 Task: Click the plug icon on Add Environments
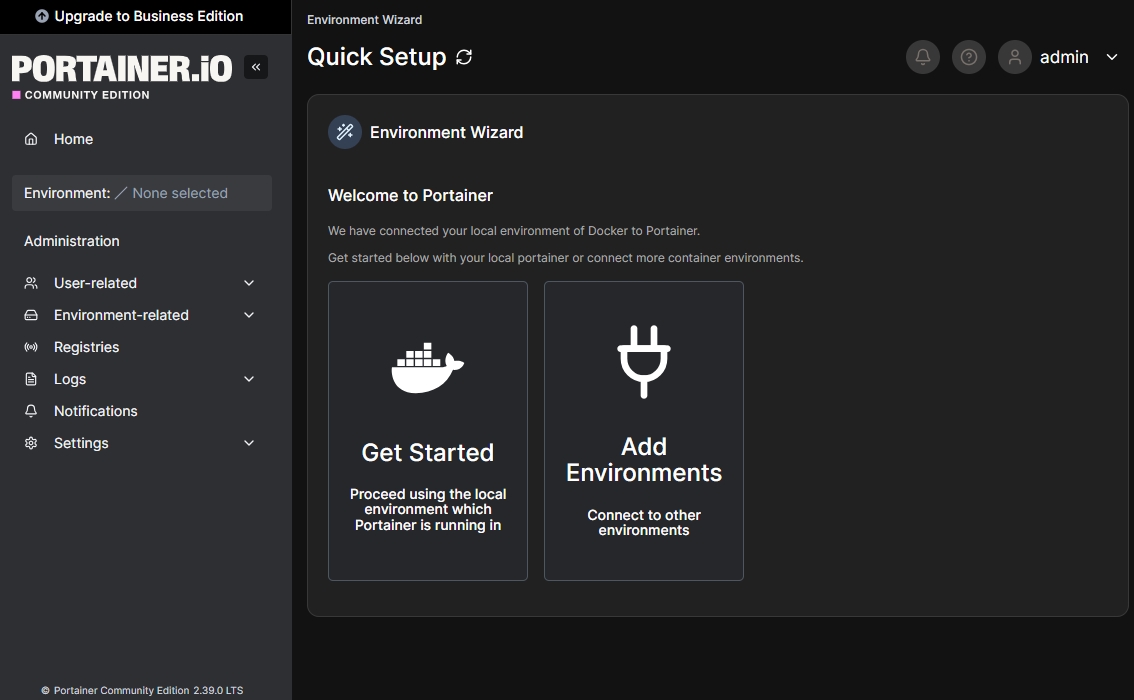[643, 358]
